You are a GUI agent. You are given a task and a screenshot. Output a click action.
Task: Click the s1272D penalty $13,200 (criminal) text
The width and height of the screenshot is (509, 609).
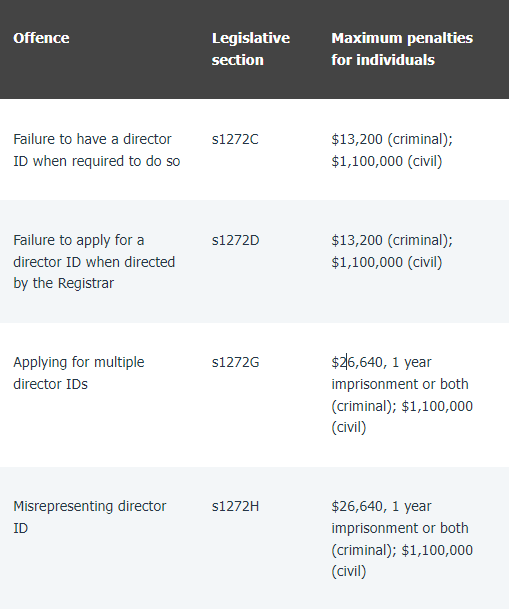click(x=392, y=240)
